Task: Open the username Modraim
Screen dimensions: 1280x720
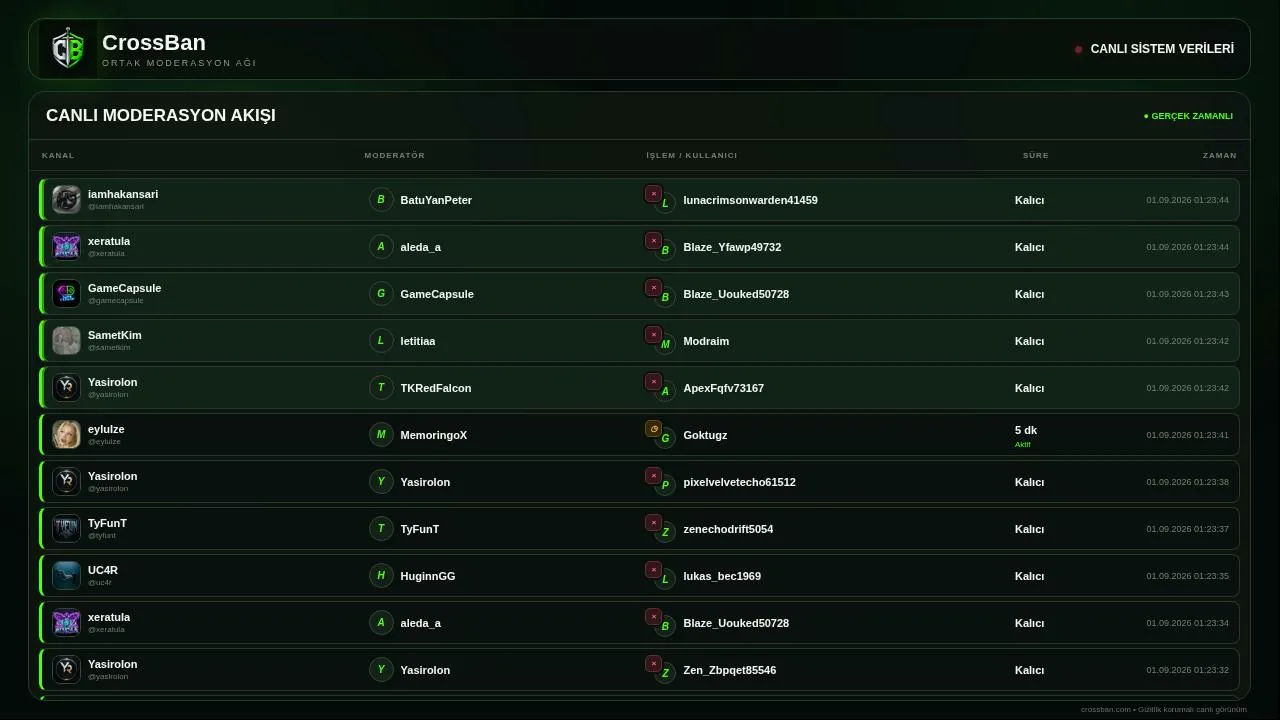Action: pos(706,341)
